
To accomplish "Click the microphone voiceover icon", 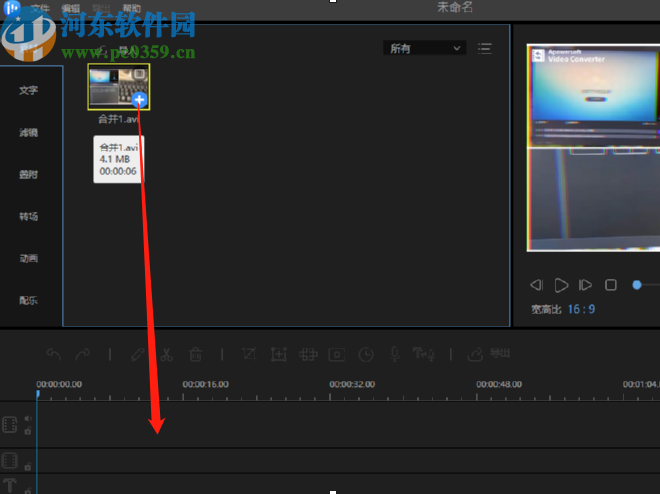I will [x=394, y=354].
